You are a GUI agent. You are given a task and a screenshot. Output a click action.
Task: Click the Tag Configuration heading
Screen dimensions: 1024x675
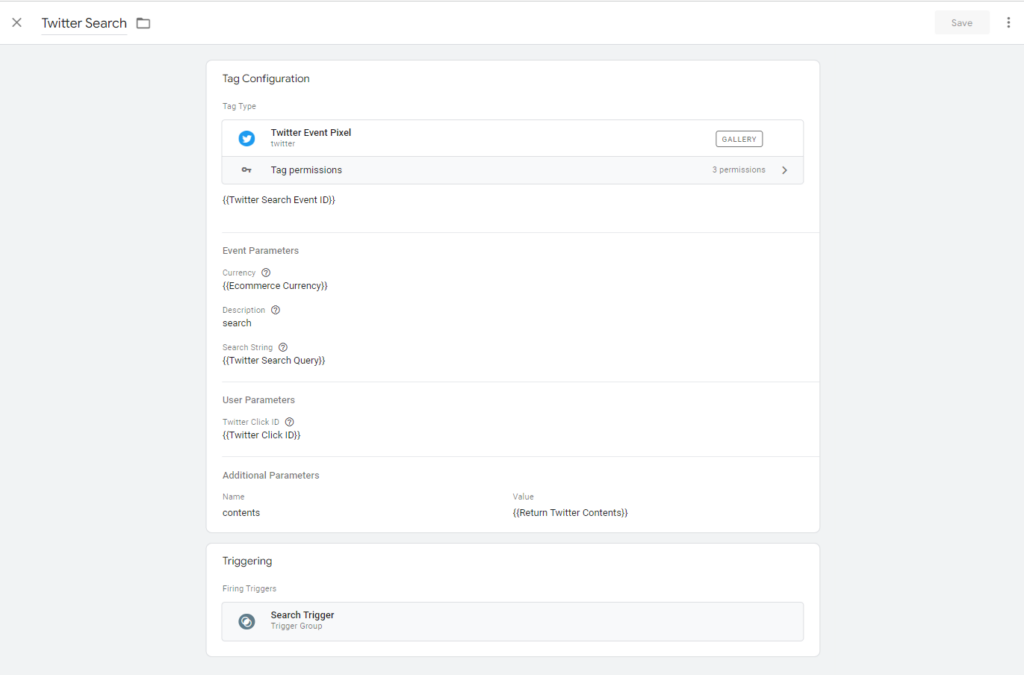(x=266, y=79)
